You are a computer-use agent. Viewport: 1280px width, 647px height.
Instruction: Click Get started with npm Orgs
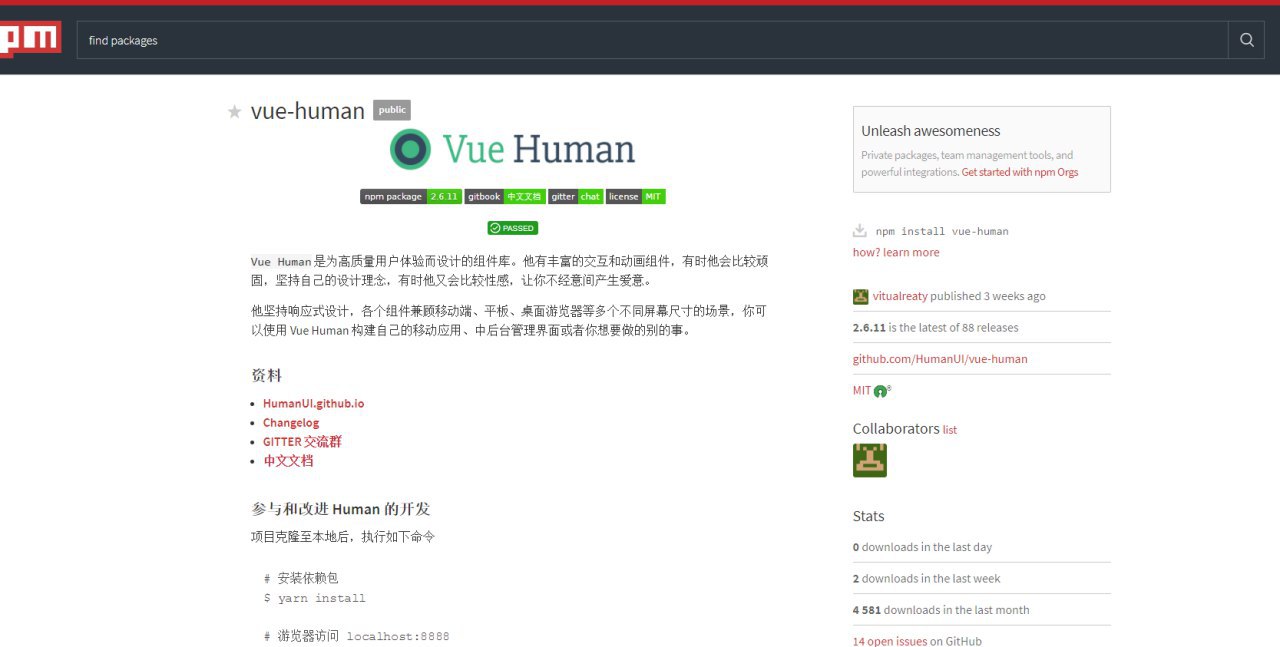click(x=1020, y=172)
